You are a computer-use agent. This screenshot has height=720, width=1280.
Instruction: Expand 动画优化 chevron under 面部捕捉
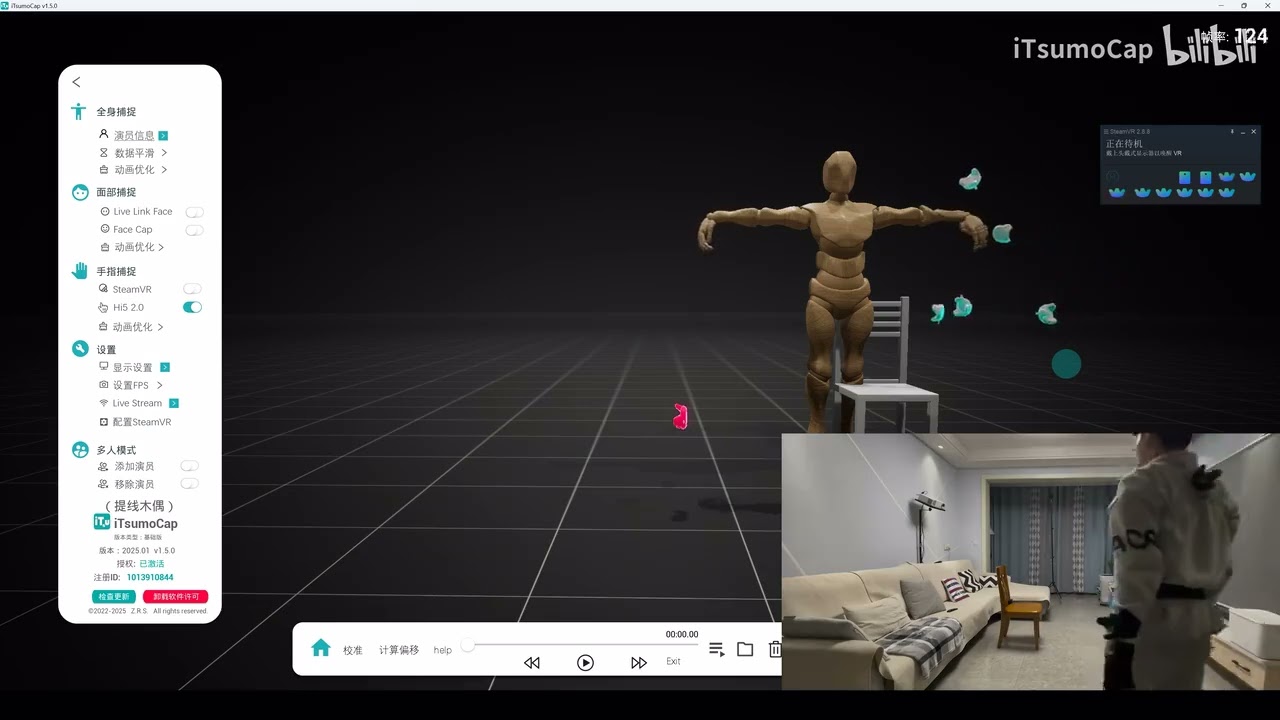[161, 247]
